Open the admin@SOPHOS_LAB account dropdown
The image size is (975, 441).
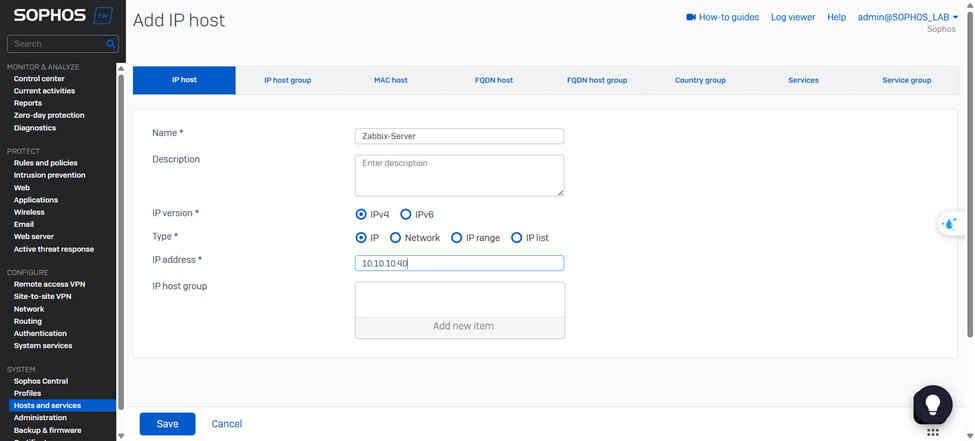(907, 17)
